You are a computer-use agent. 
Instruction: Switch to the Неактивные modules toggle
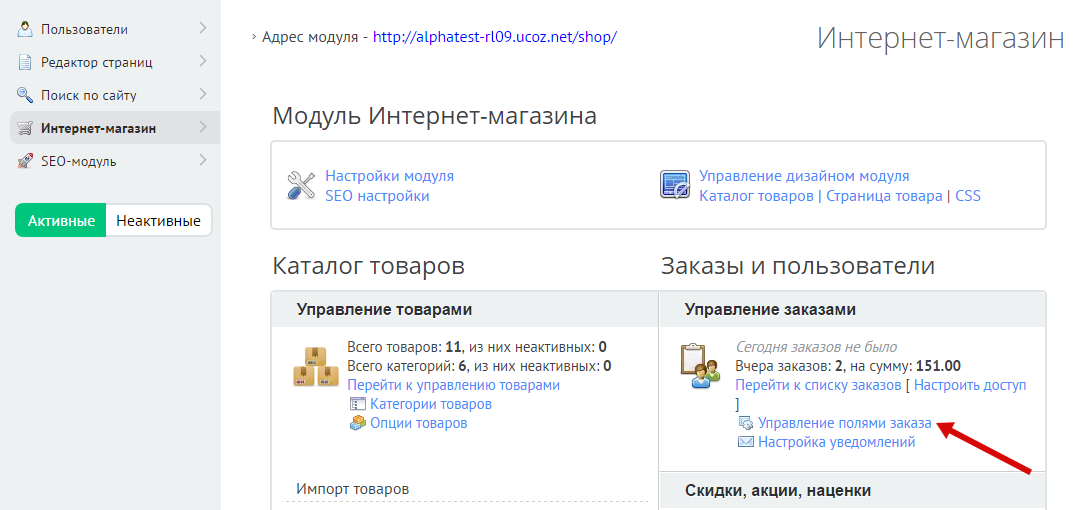pyautogui.click(x=158, y=221)
